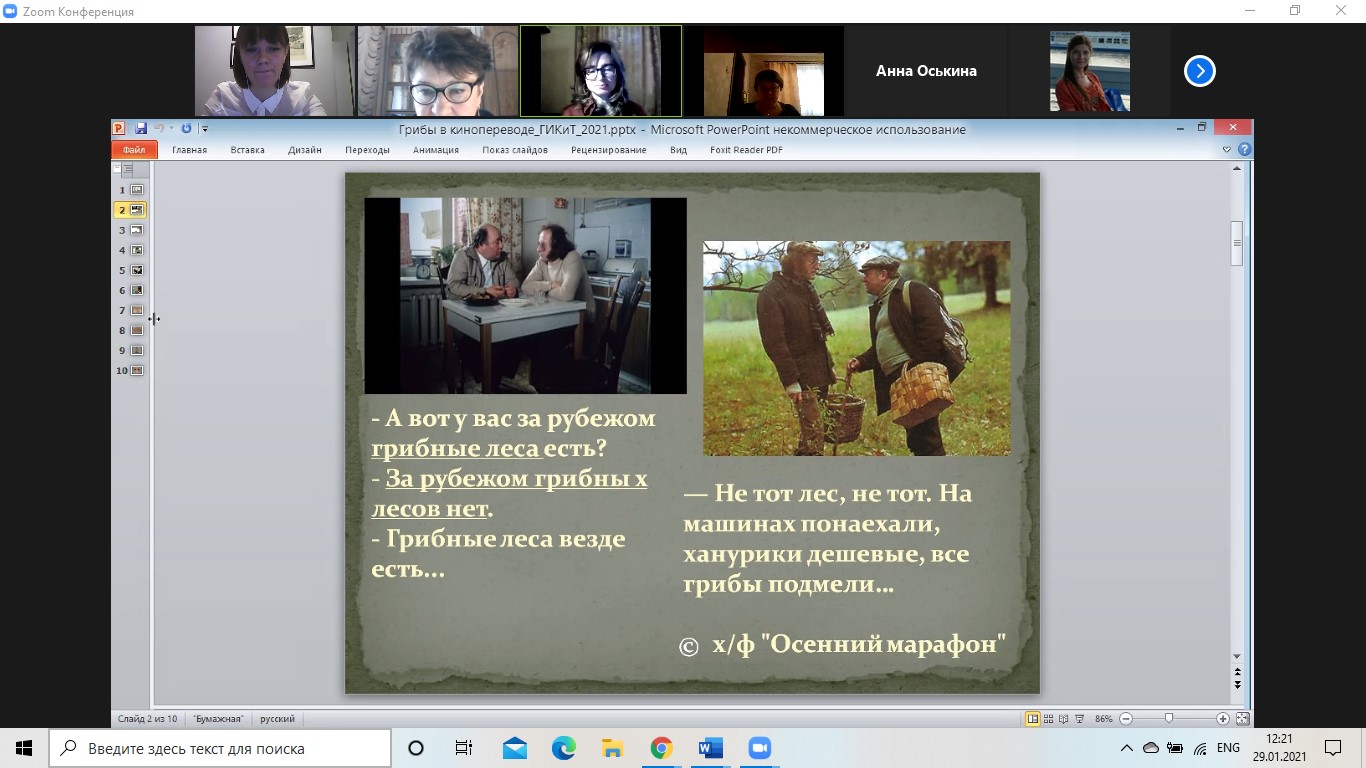Switch to Normal view in status bar
The image size is (1366, 768).
tap(1033, 719)
